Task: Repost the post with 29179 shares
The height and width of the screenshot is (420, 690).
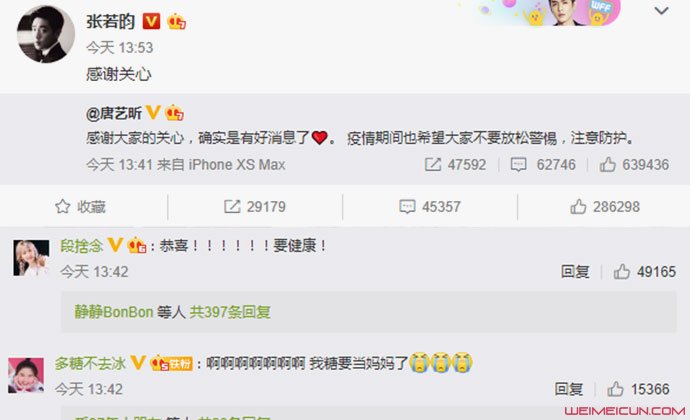Action: 255,206
